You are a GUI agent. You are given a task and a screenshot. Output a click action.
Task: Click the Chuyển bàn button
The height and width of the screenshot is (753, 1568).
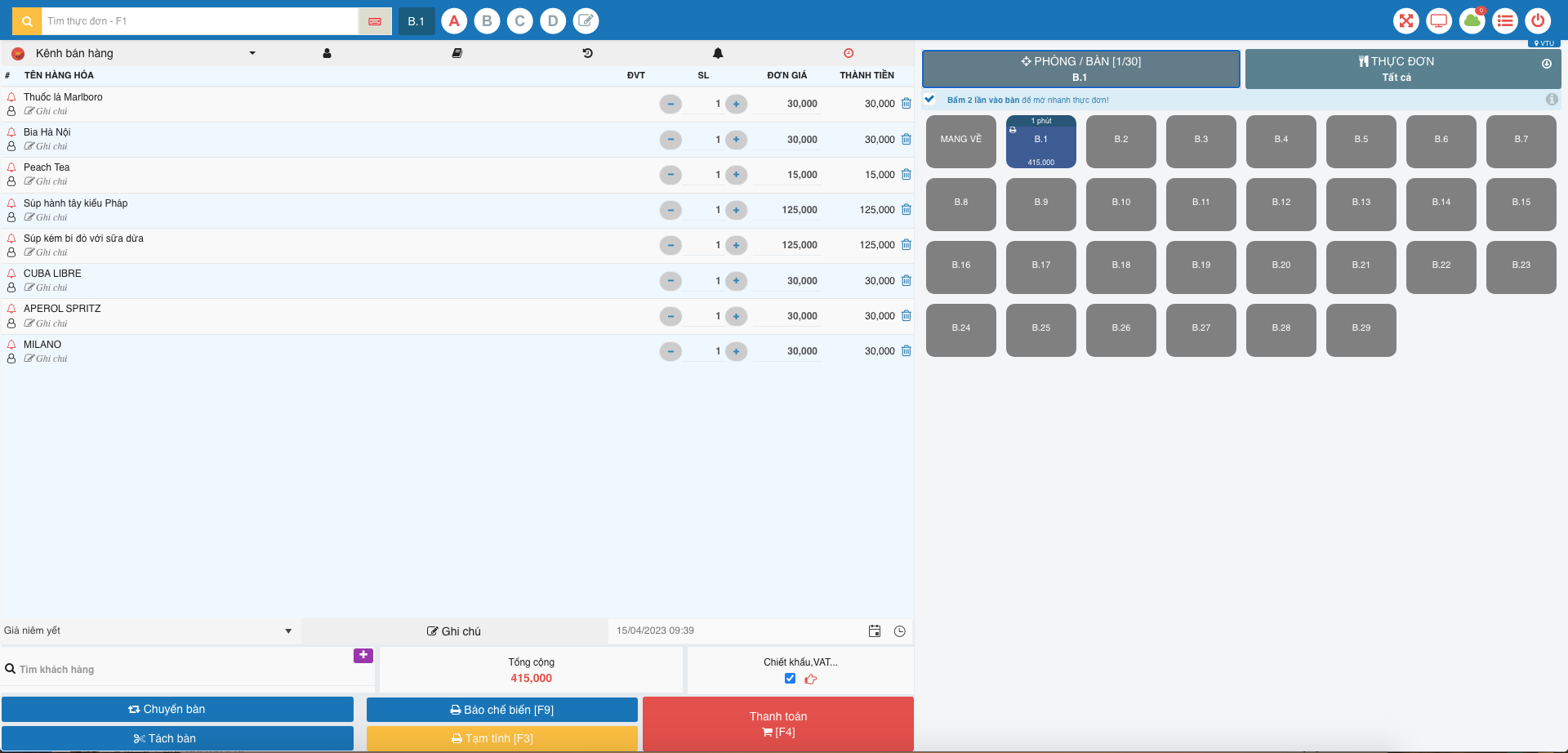[177, 709]
